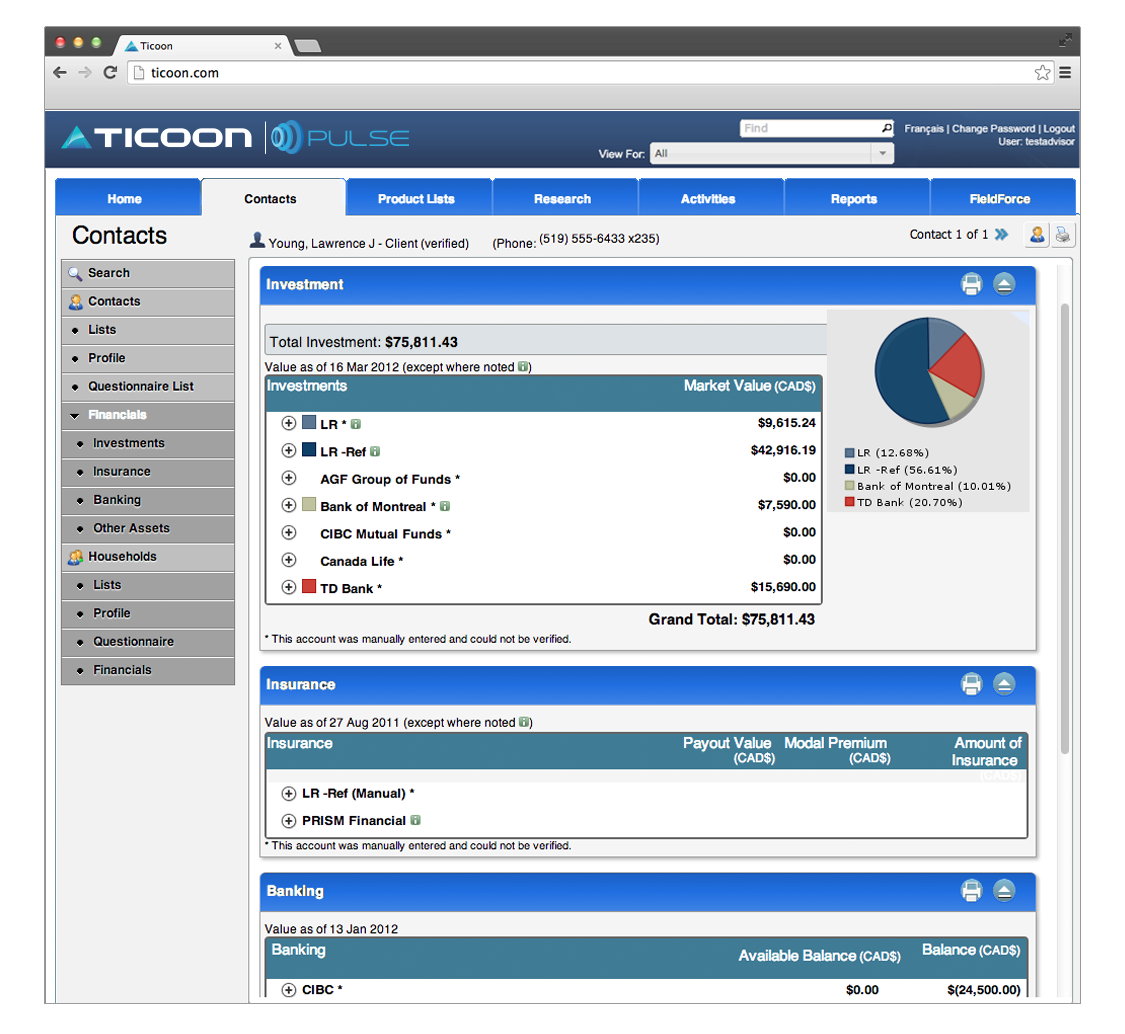
Task: Expand the Bank of Montreal row
Action: [288, 505]
